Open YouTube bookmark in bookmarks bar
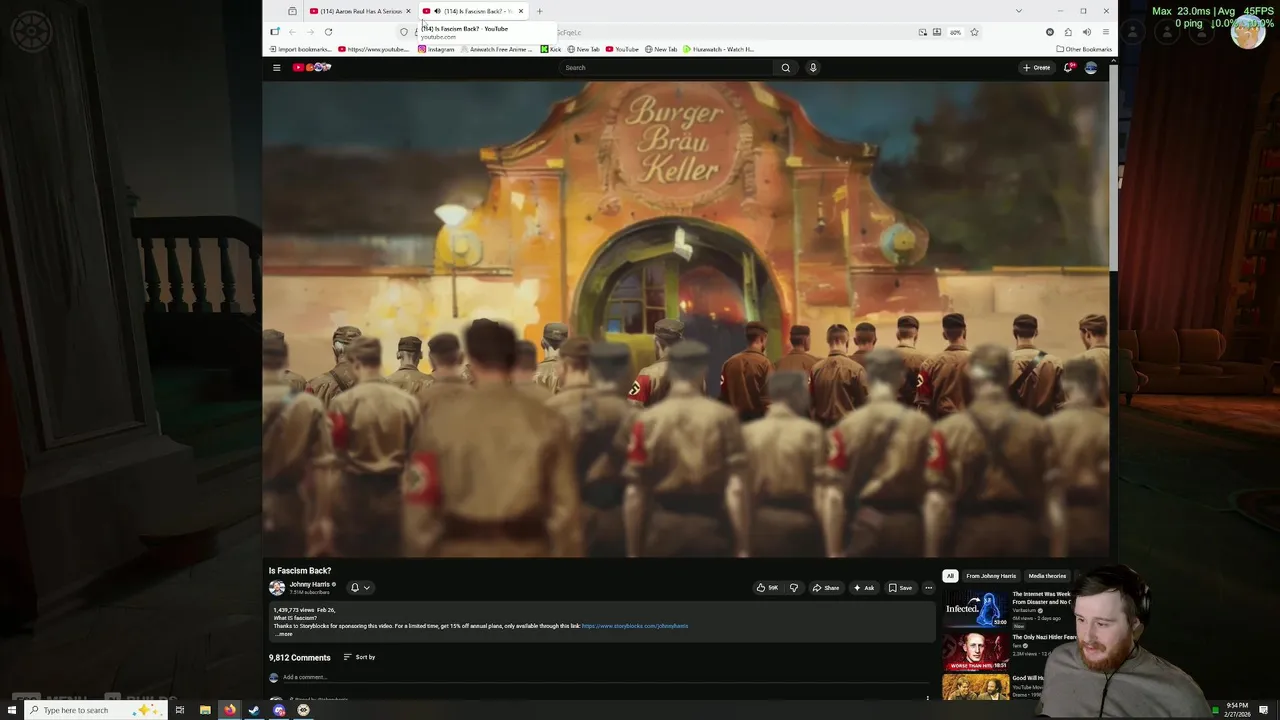Image resolution: width=1280 pixels, height=720 pixels. (x=622, y=49)
